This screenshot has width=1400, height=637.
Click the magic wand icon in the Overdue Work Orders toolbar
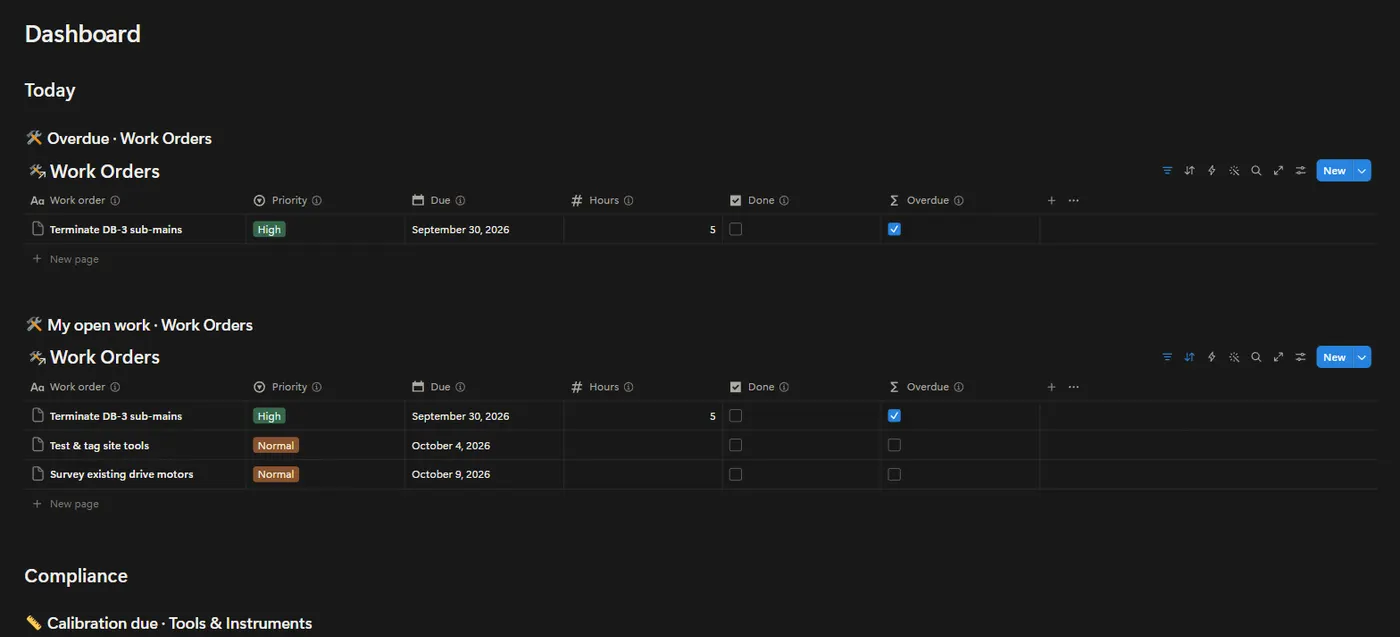point(1234,171)
